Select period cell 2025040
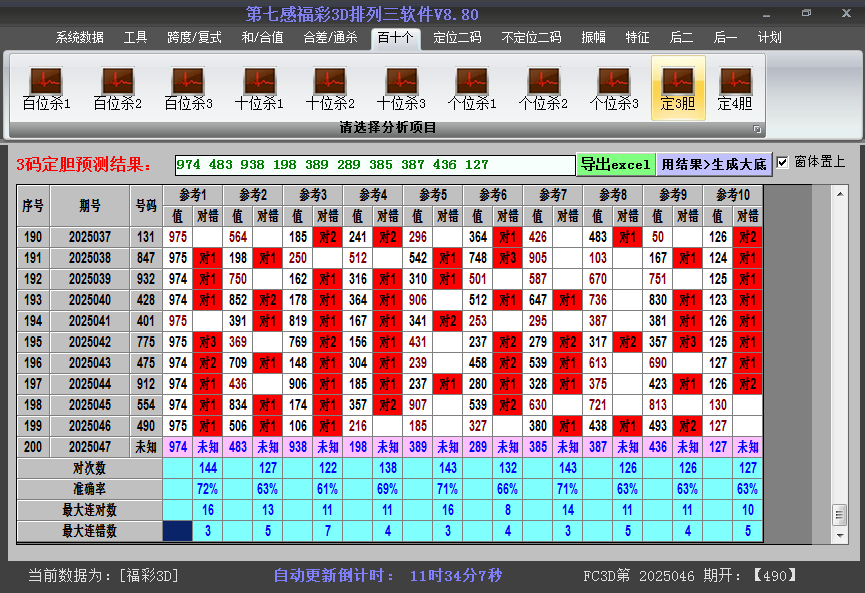865x593 pixels. point(90,300)
